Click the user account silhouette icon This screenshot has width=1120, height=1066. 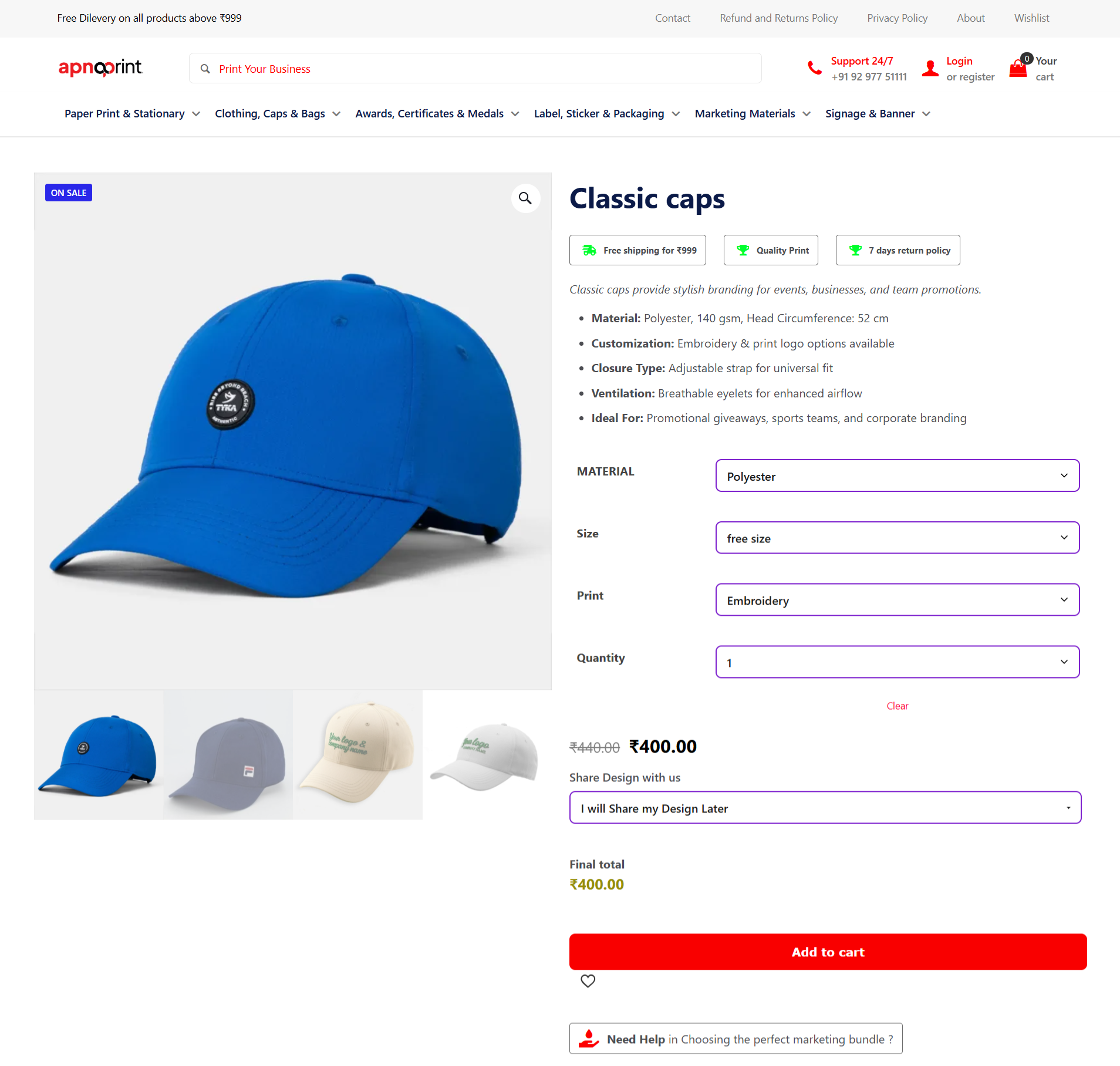pyautogui.click(x=930, y=69)
